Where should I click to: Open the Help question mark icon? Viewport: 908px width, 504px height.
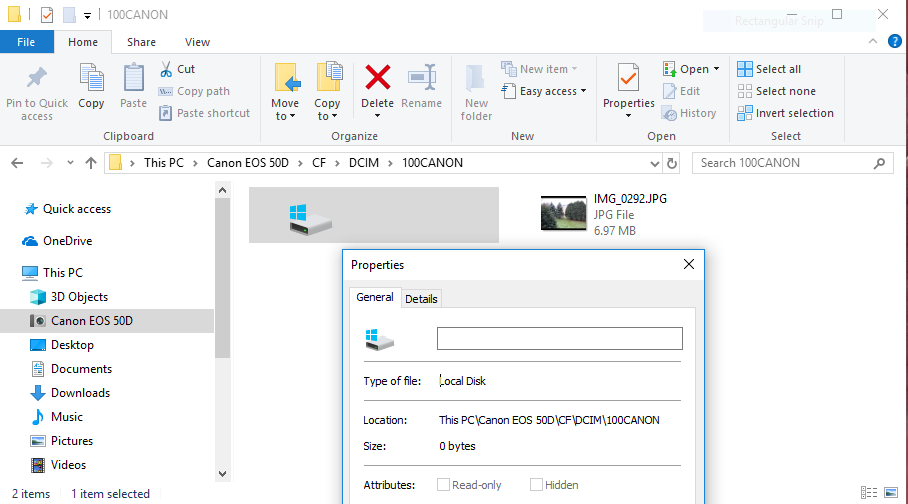pyautogui.click(x=895, y=42)
